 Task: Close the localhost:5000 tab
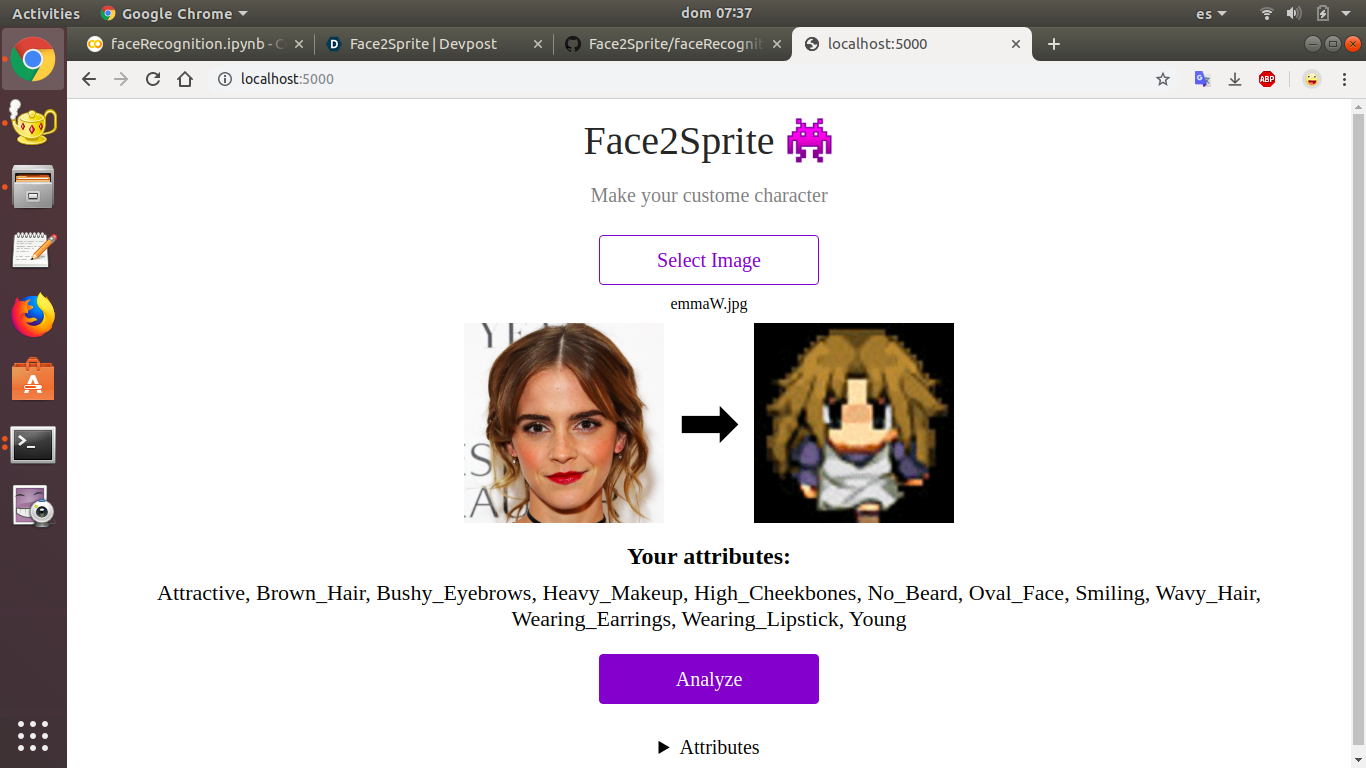[1016, 44]
